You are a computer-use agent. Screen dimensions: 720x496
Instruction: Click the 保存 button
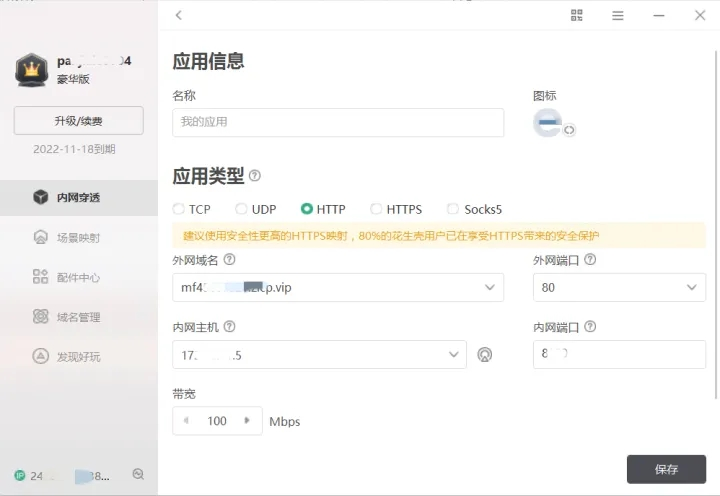[x=666, y=469]
